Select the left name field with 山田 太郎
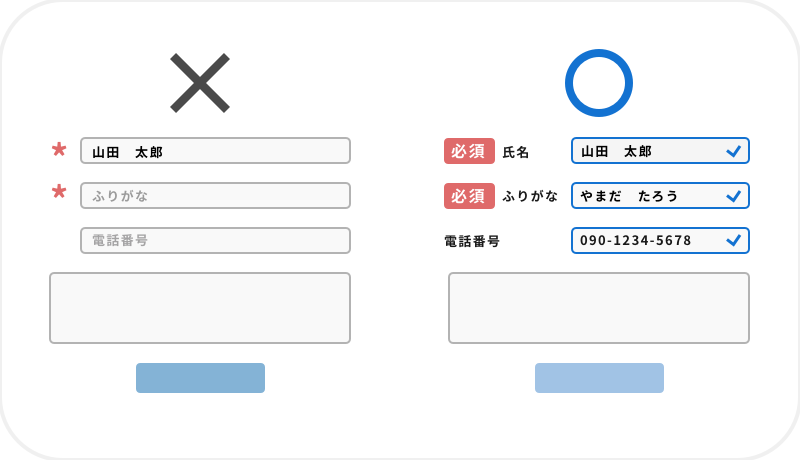Screen dimensions: 800x460 [215, 151]
